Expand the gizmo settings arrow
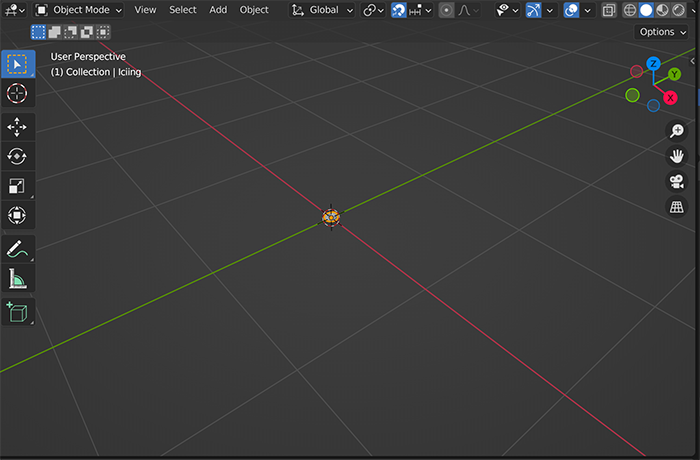 (x=550, y=10)
